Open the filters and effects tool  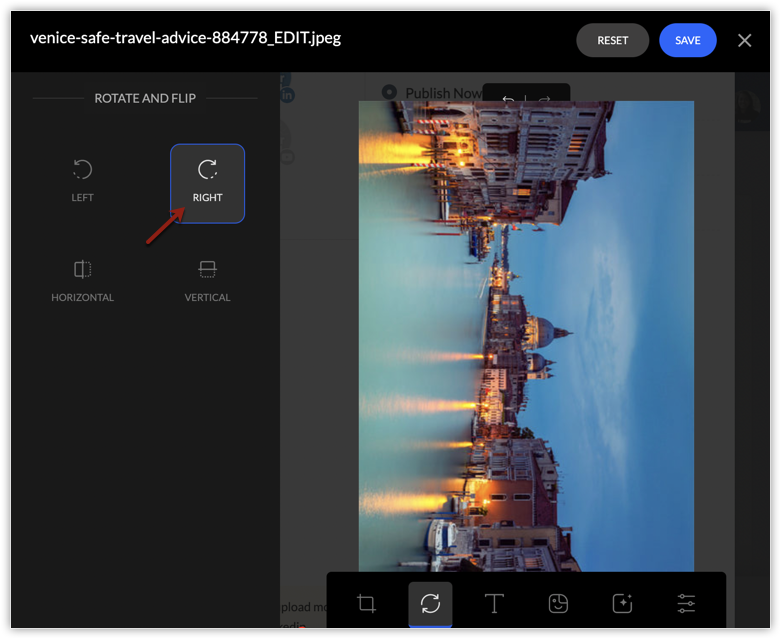(x=622, y=603)
